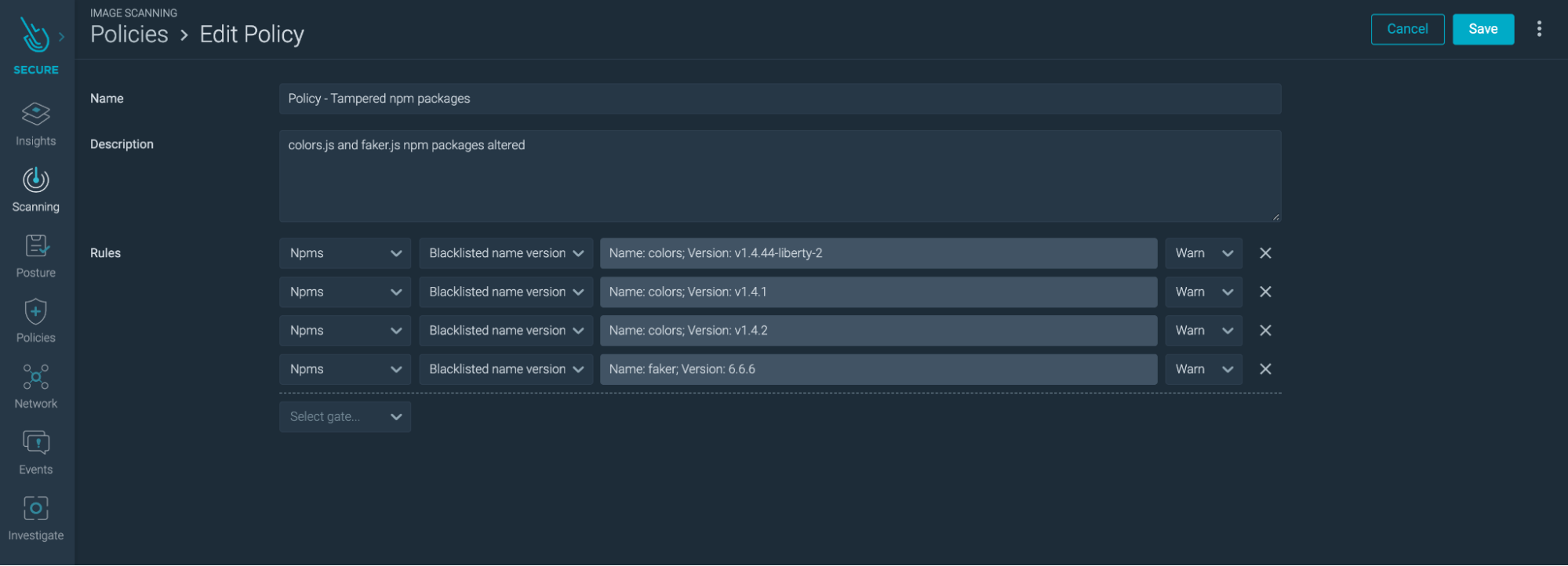This screenshot has height=566, width=1568.
Task: Edit parameters field for colors v1.4.44-liberty-2
Action: (879, 253)
